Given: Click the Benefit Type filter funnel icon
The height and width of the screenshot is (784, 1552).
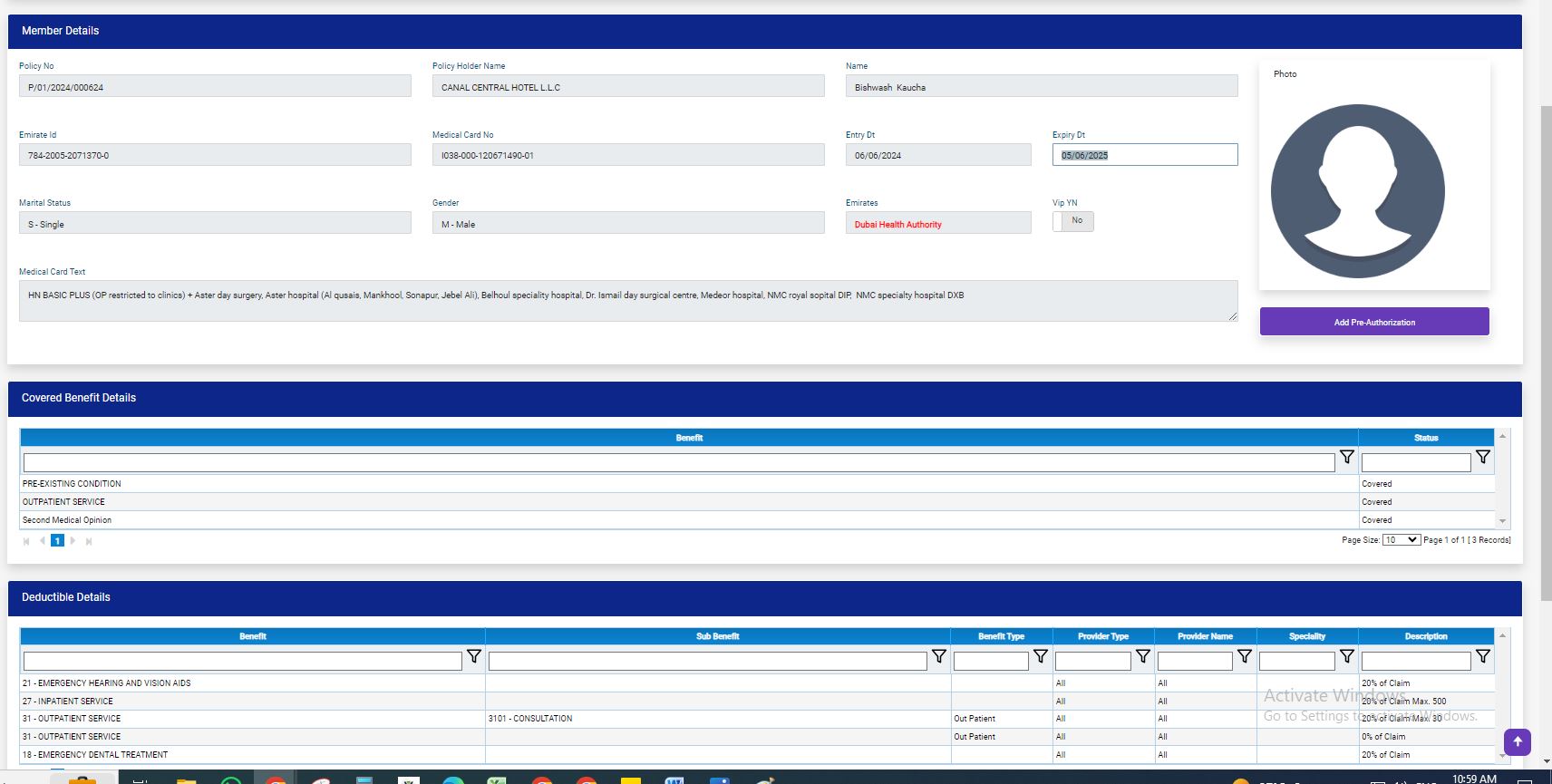Looking at the screenshot, I should [x=1040, y=656].
